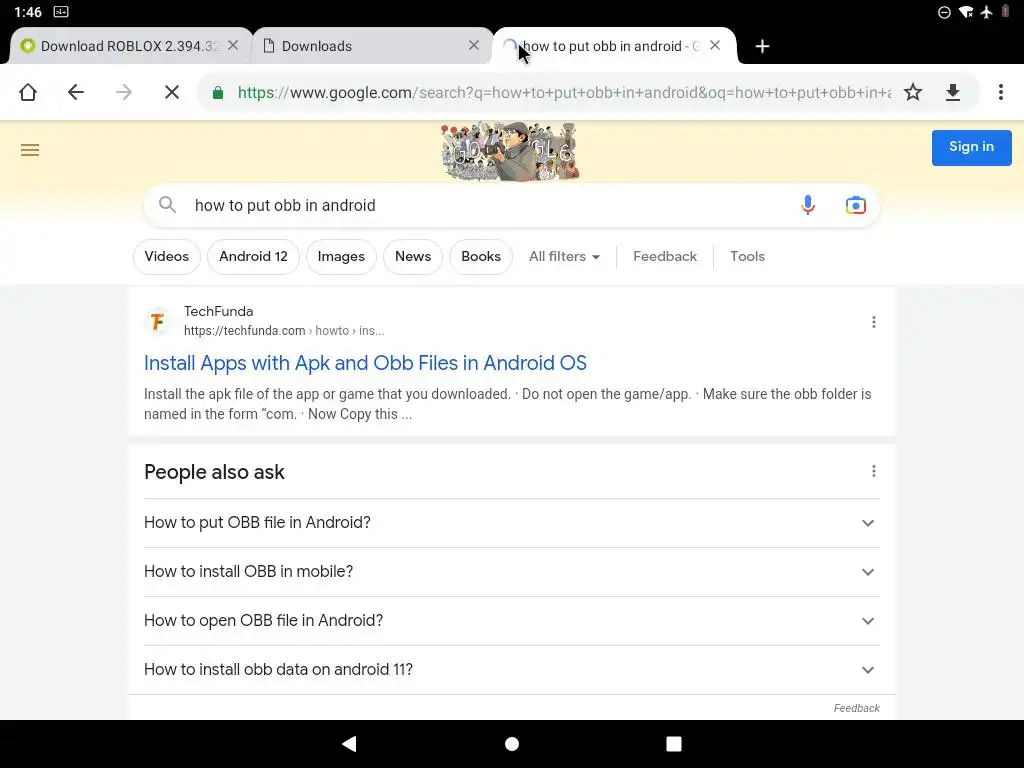Open a new tab with plus button
This screenshot has width=1024, height=768.
point(762,46)
